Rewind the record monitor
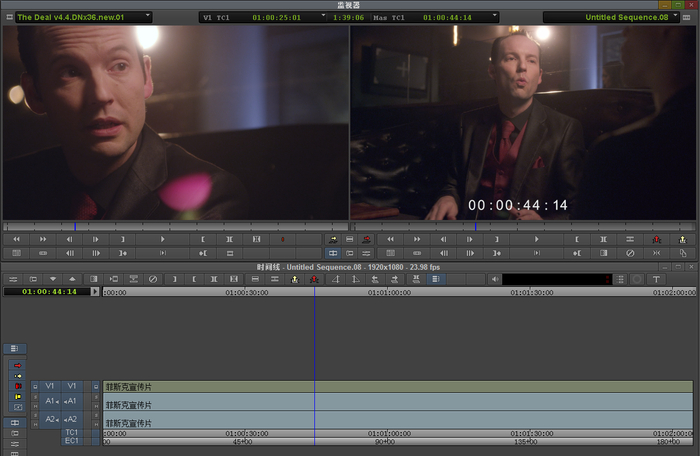Image resolution: width=700 pixels, height=456 pixels. coord(391,239)
